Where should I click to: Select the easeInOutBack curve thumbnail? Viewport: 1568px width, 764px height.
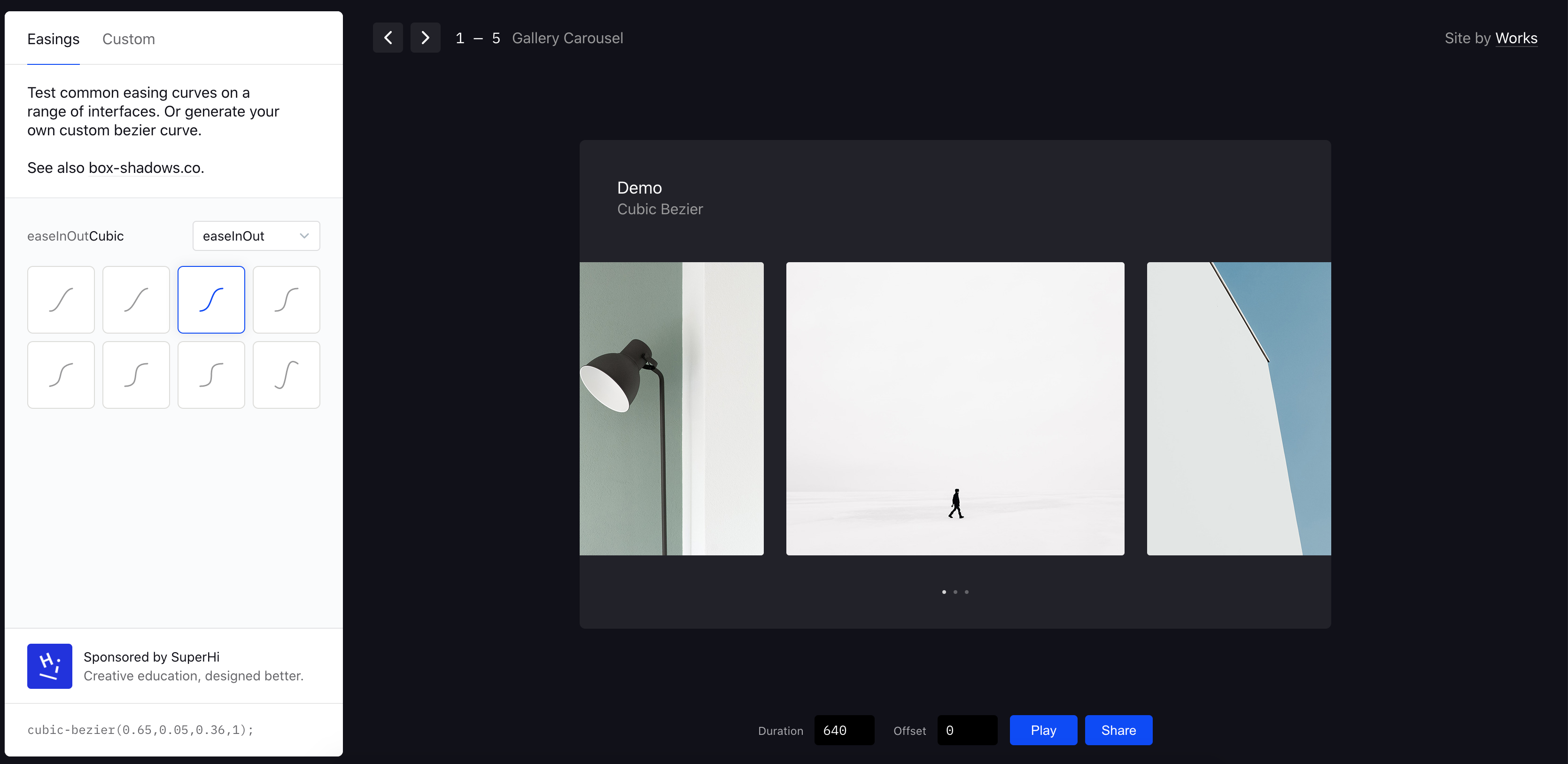(x=286, y=375)
